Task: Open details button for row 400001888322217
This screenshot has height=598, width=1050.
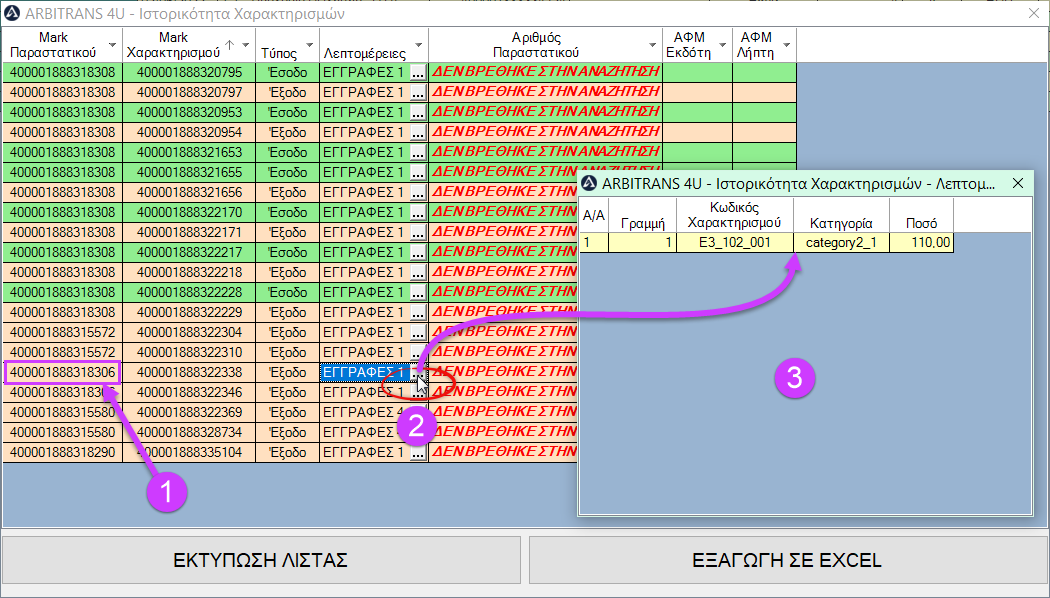Action: tap(418, 253)
